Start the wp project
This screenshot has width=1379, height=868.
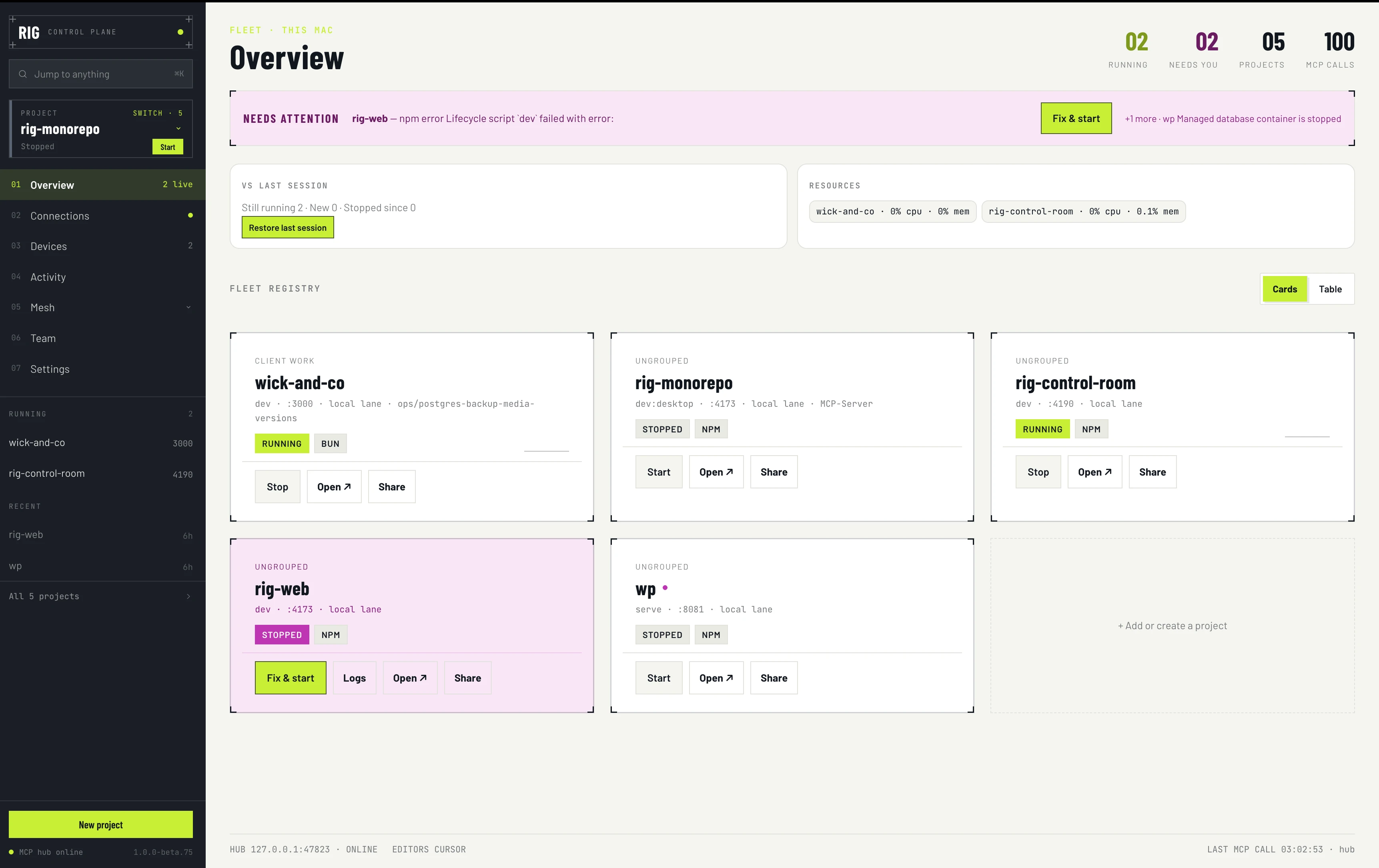(659, 678)
